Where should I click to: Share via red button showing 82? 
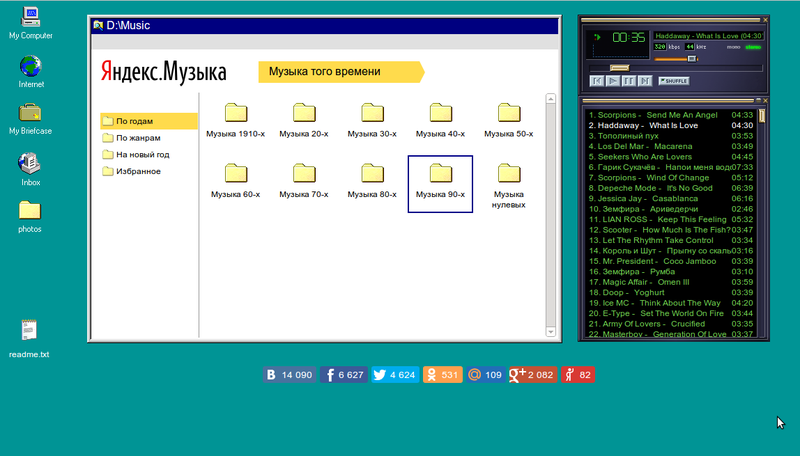[578, 375]
